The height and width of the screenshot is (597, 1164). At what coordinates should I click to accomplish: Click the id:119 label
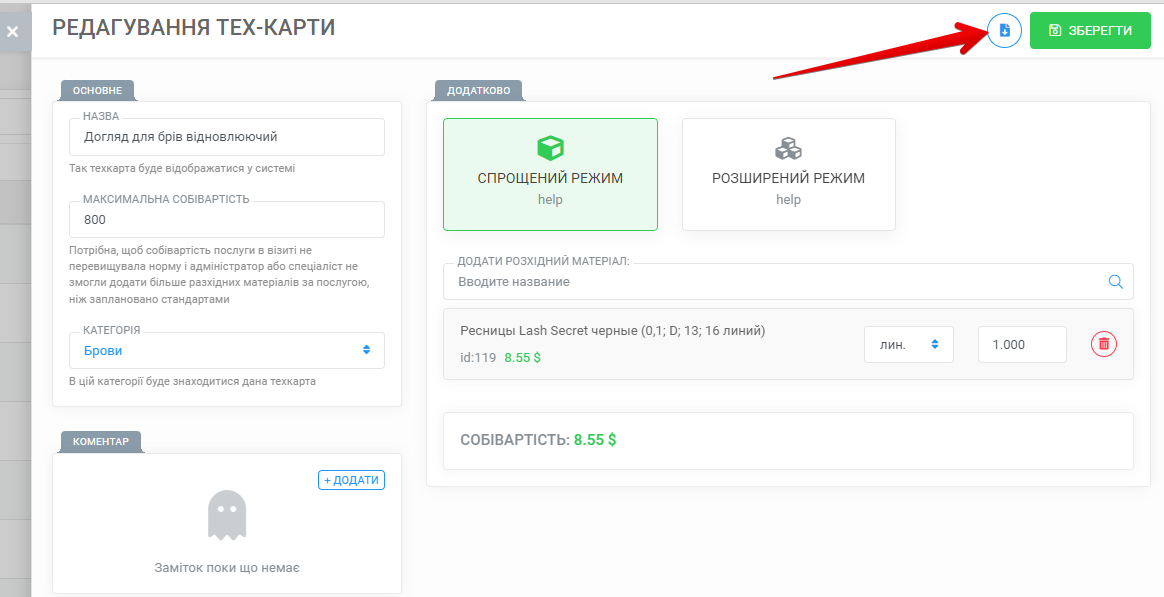click(x=478, y=357)
